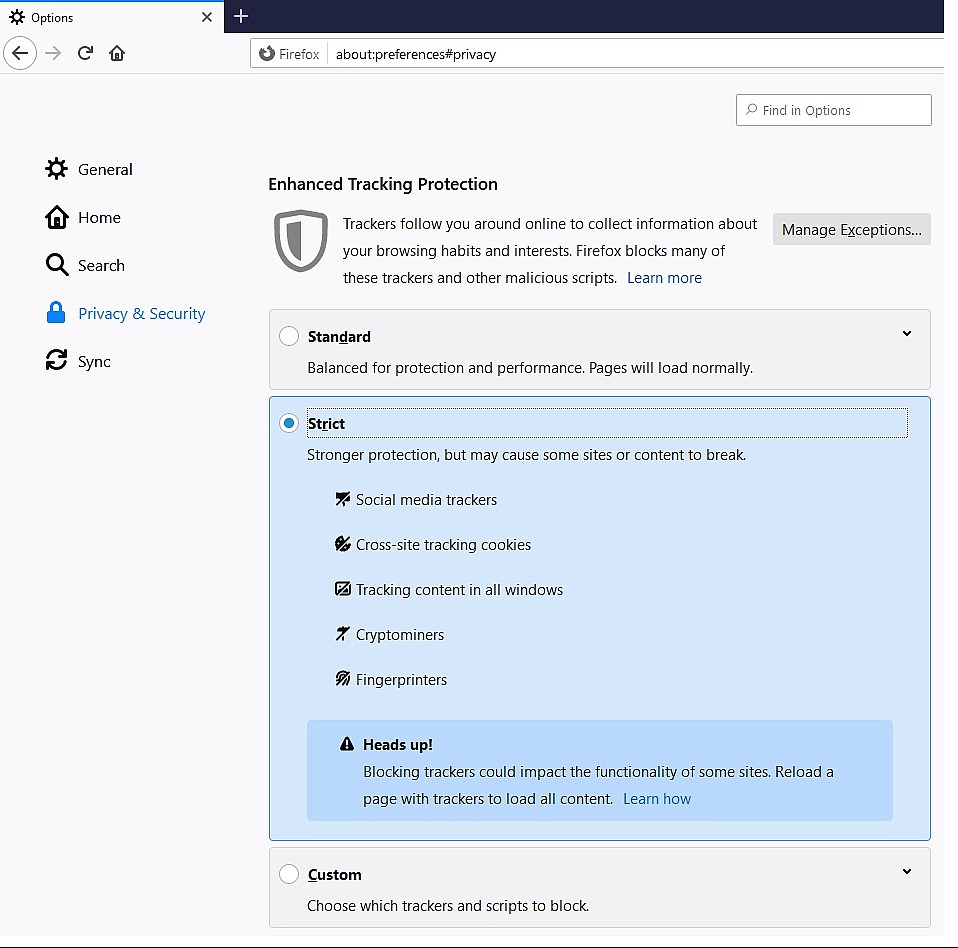Expand the Standard option details chevron

[x=907, y=334]
